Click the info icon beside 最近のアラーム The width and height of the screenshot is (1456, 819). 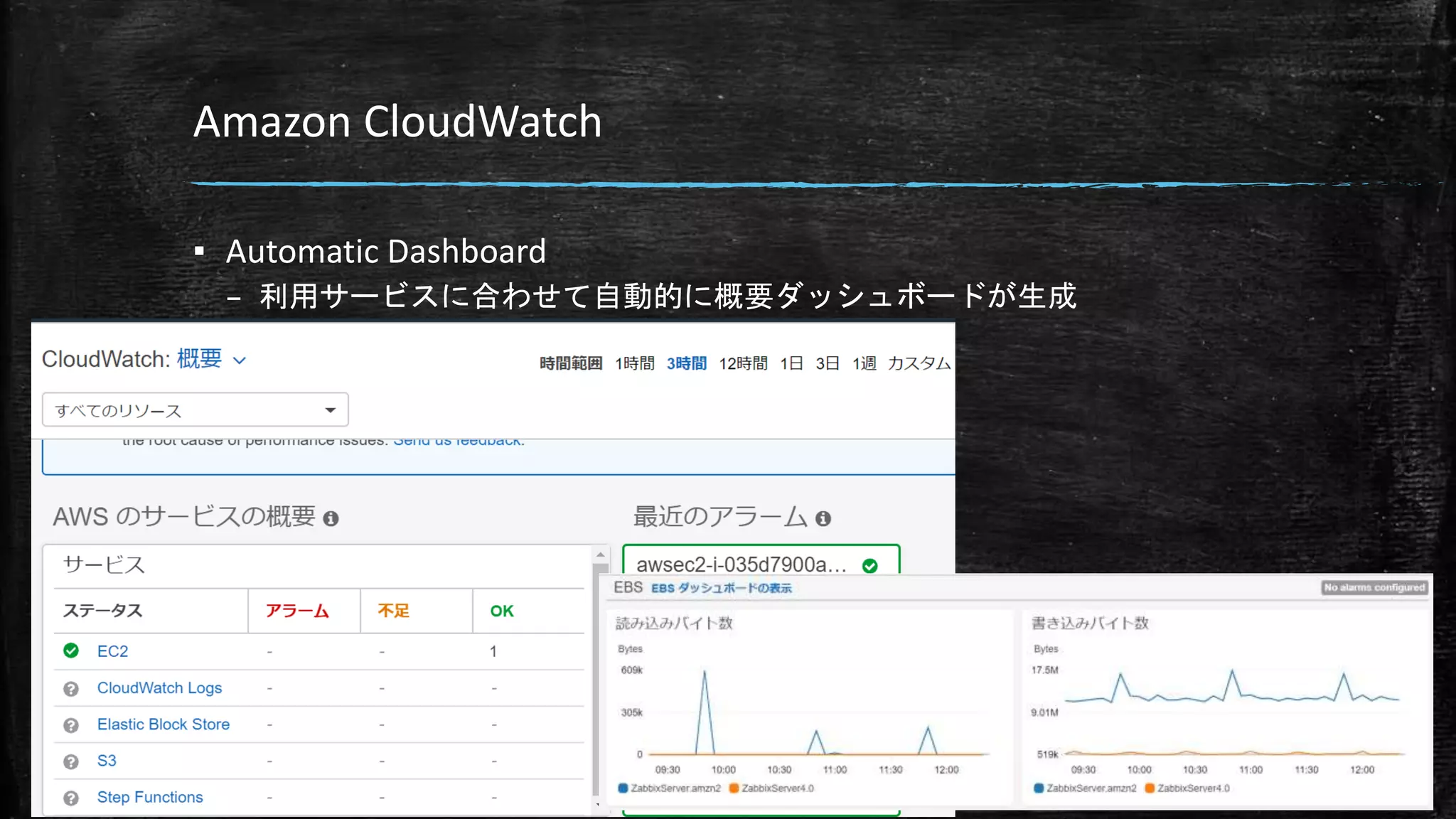[x=823, y=518]
